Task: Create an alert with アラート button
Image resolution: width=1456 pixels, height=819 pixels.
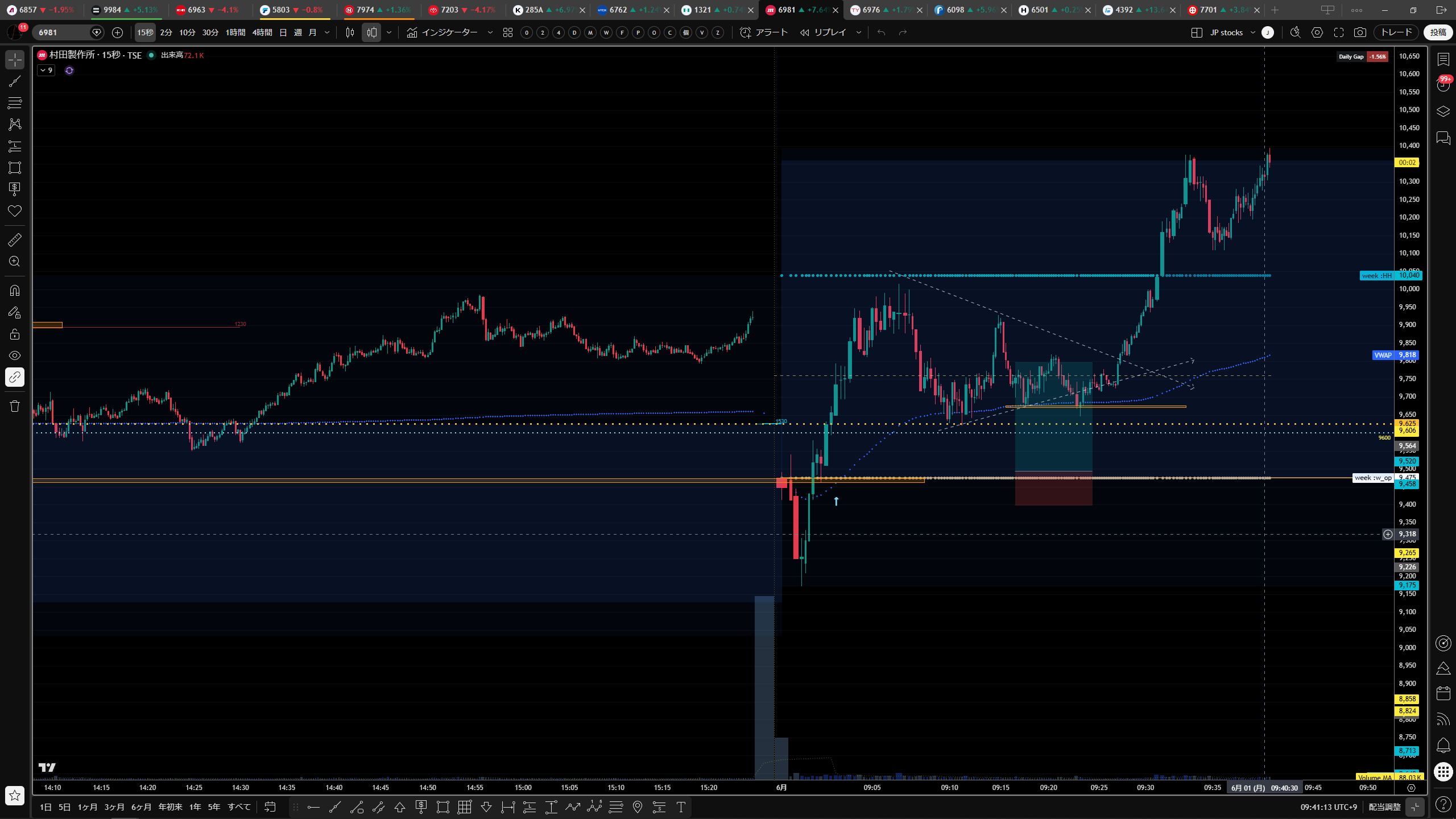Action: coord(764,32)
